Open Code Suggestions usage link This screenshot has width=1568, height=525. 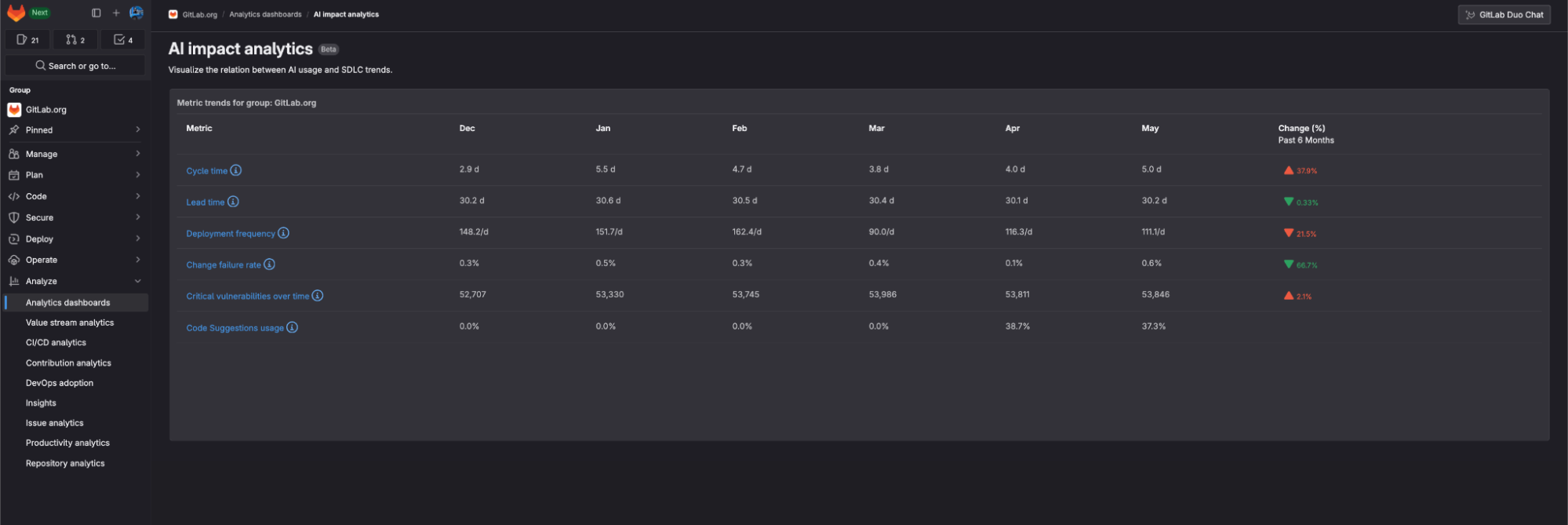(235, 327)
